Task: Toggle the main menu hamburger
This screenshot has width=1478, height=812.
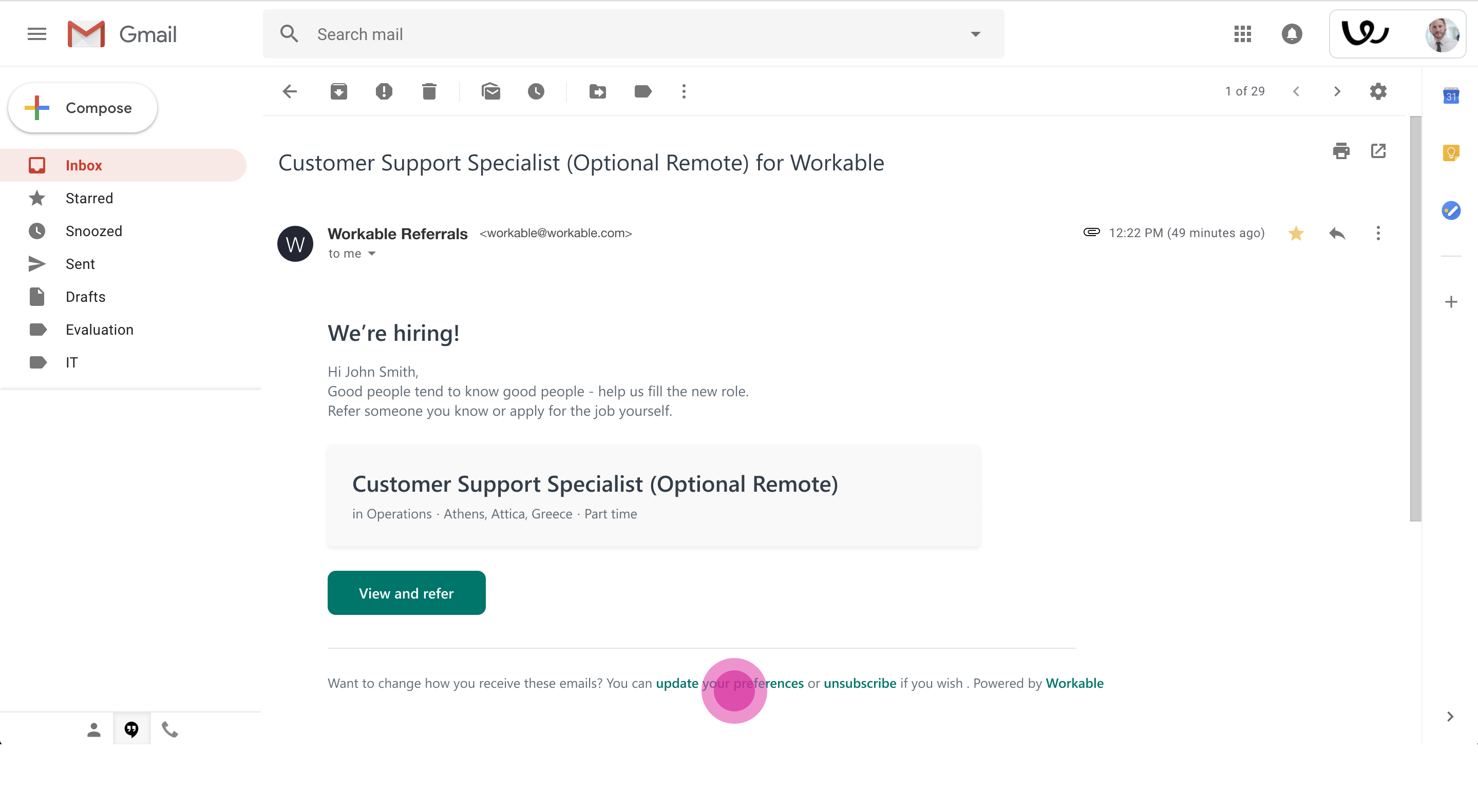Action: pyautogui.click(x=37, y=34)
